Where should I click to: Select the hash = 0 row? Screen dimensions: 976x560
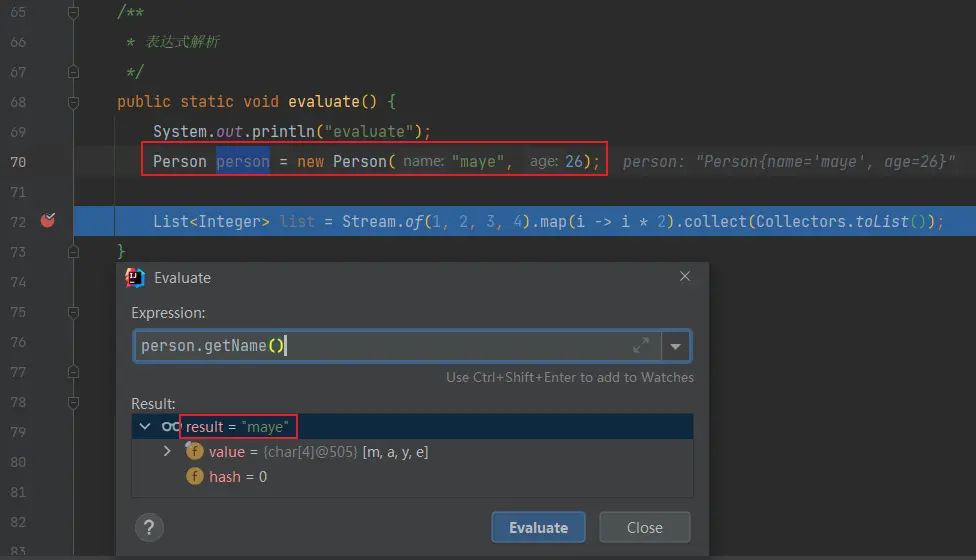412,477
